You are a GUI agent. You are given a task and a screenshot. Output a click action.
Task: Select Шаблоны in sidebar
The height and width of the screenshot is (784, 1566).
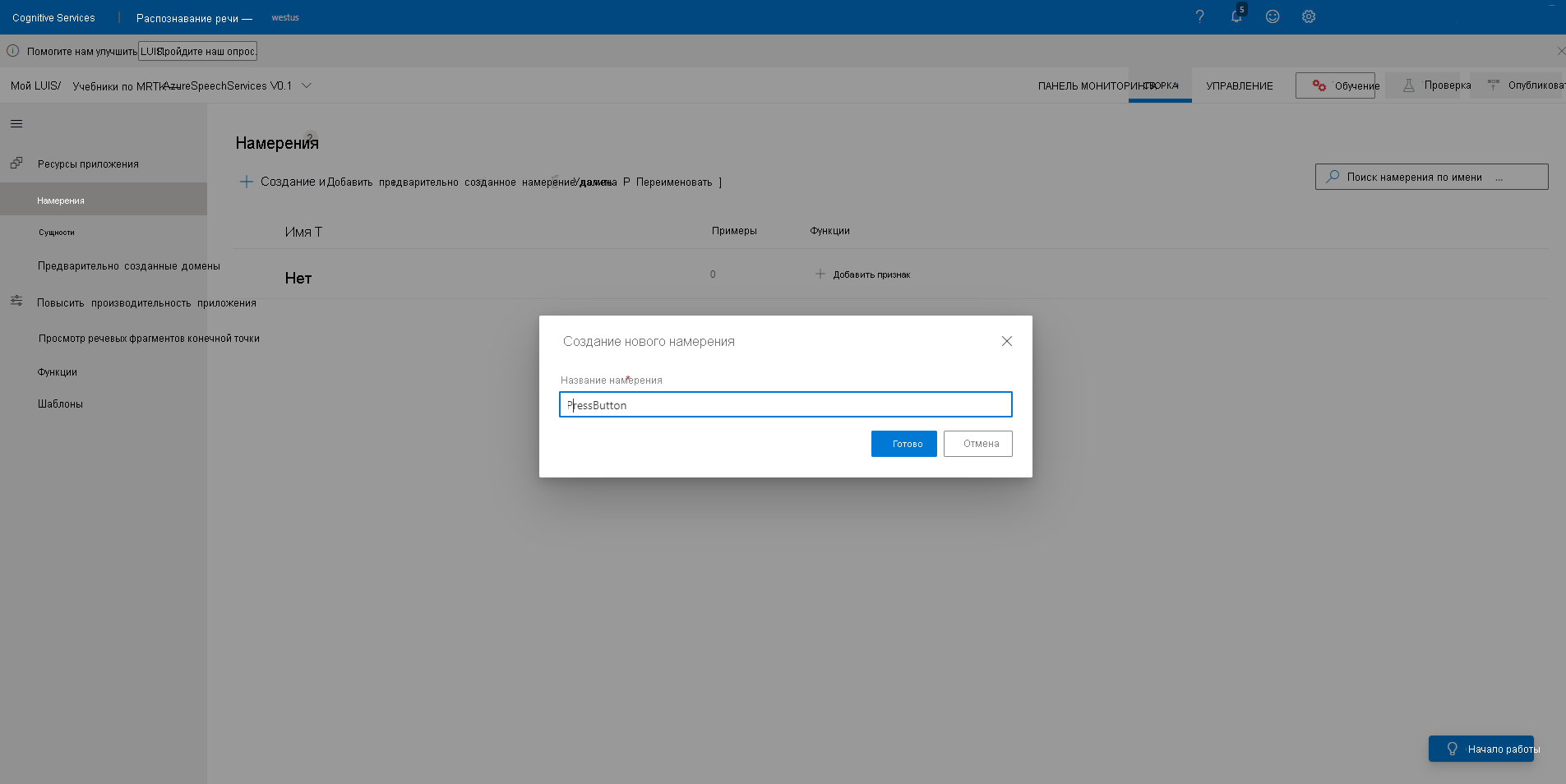60,404
